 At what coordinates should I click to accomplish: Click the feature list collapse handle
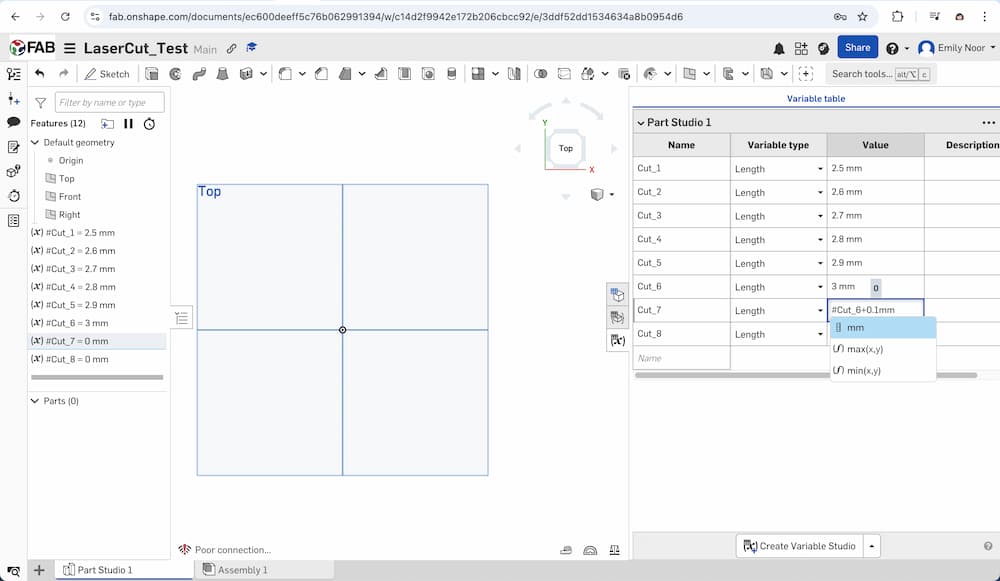[x=182, y=318]
